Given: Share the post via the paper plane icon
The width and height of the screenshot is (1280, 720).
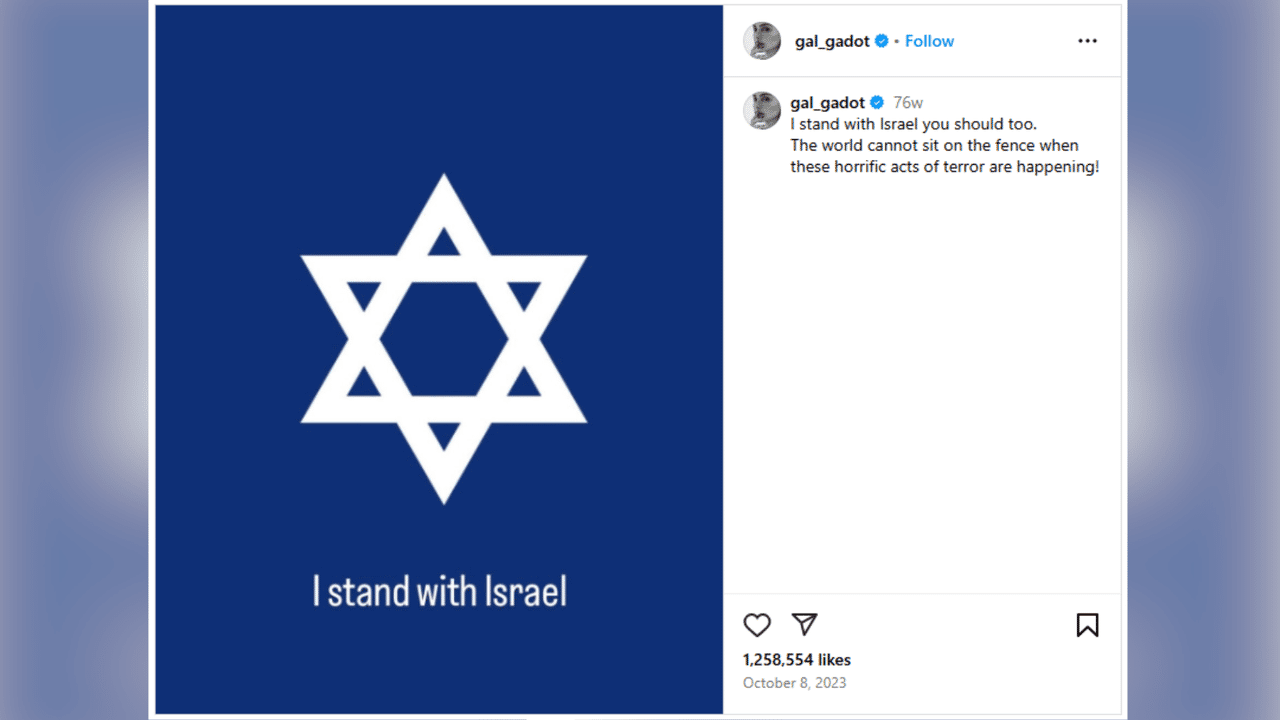Looking at the screenshot, I should pyautogui.click(x=804, y=624).
